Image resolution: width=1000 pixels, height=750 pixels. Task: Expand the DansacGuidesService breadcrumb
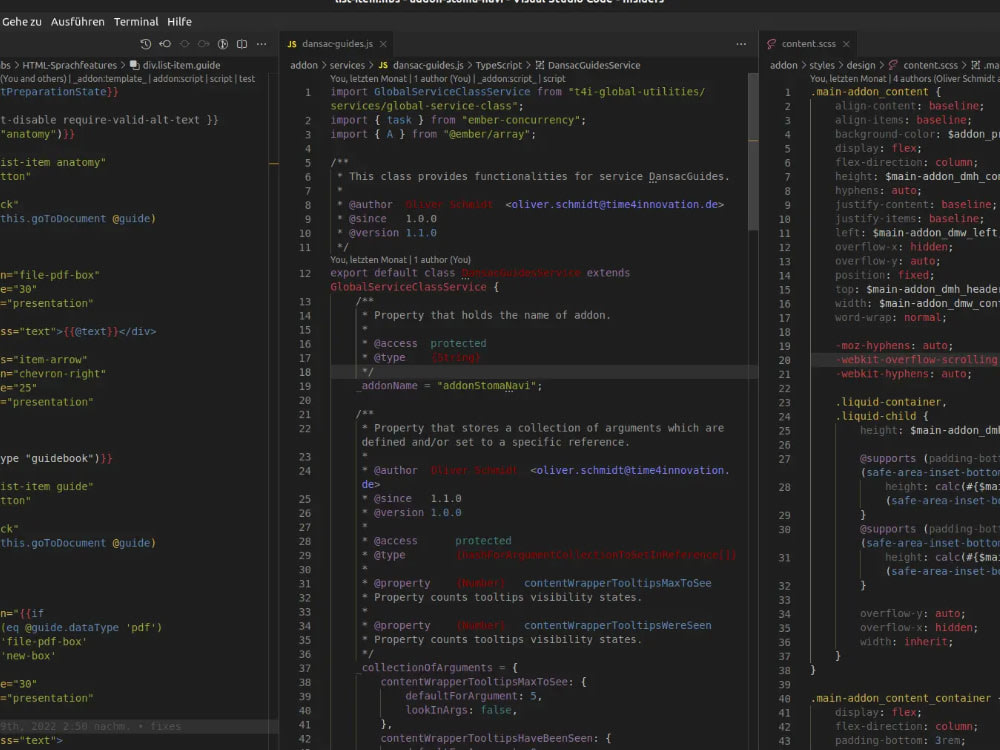pyautogui.click(x=594, y=65)
